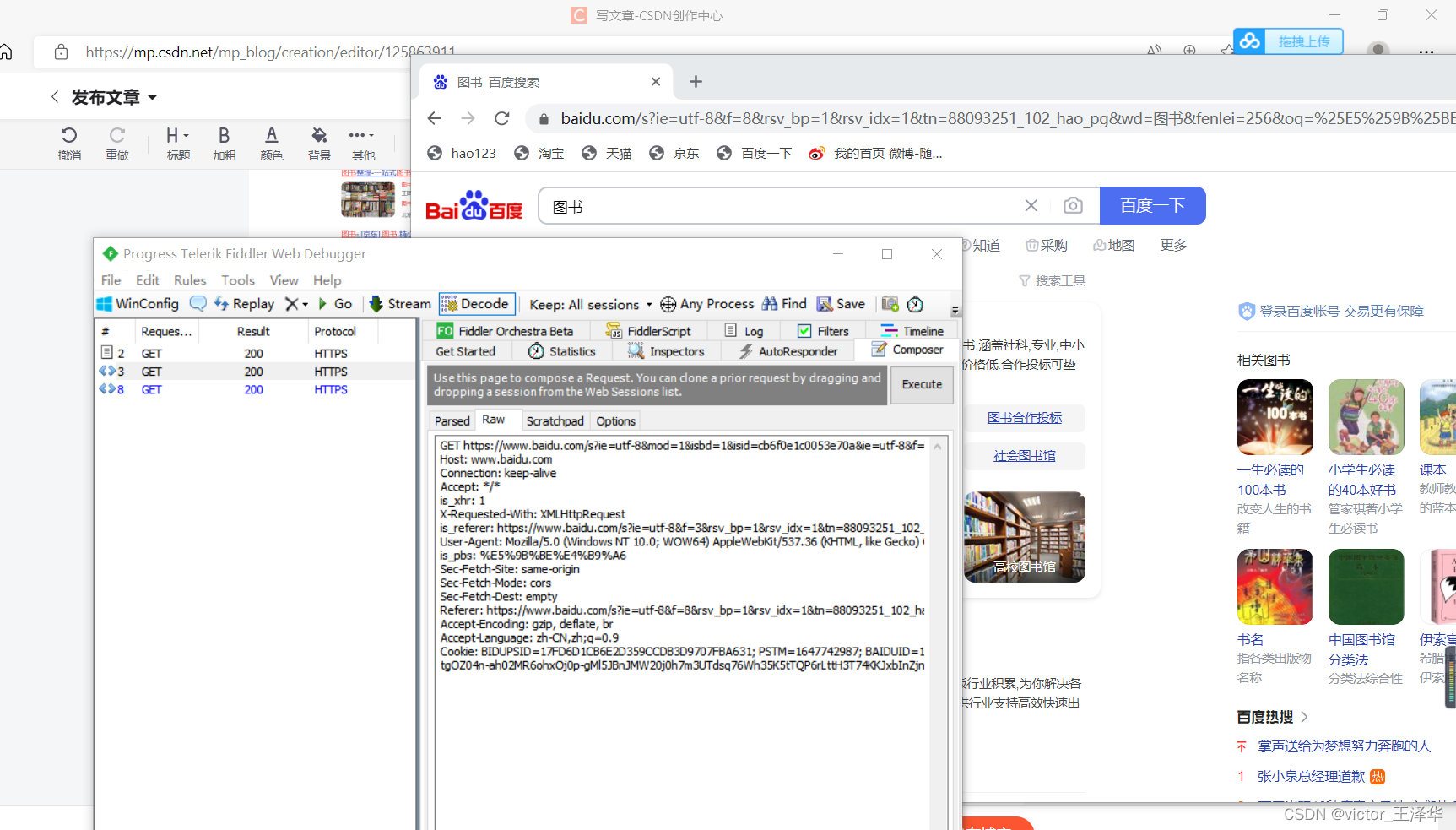Open the View menu in Fiddler
This screenshot has width=1456, height=830.
(284, 280)
